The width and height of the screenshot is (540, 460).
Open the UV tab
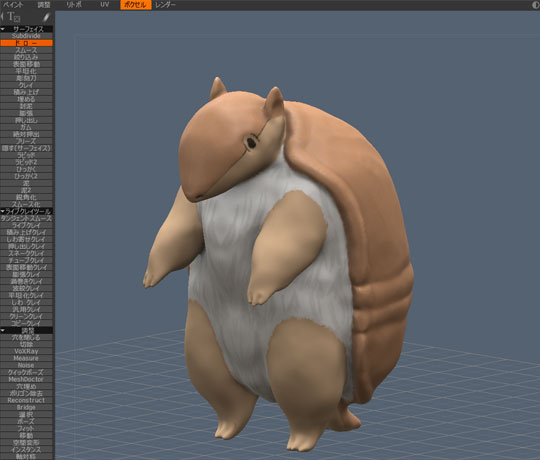tap(105, 5)
